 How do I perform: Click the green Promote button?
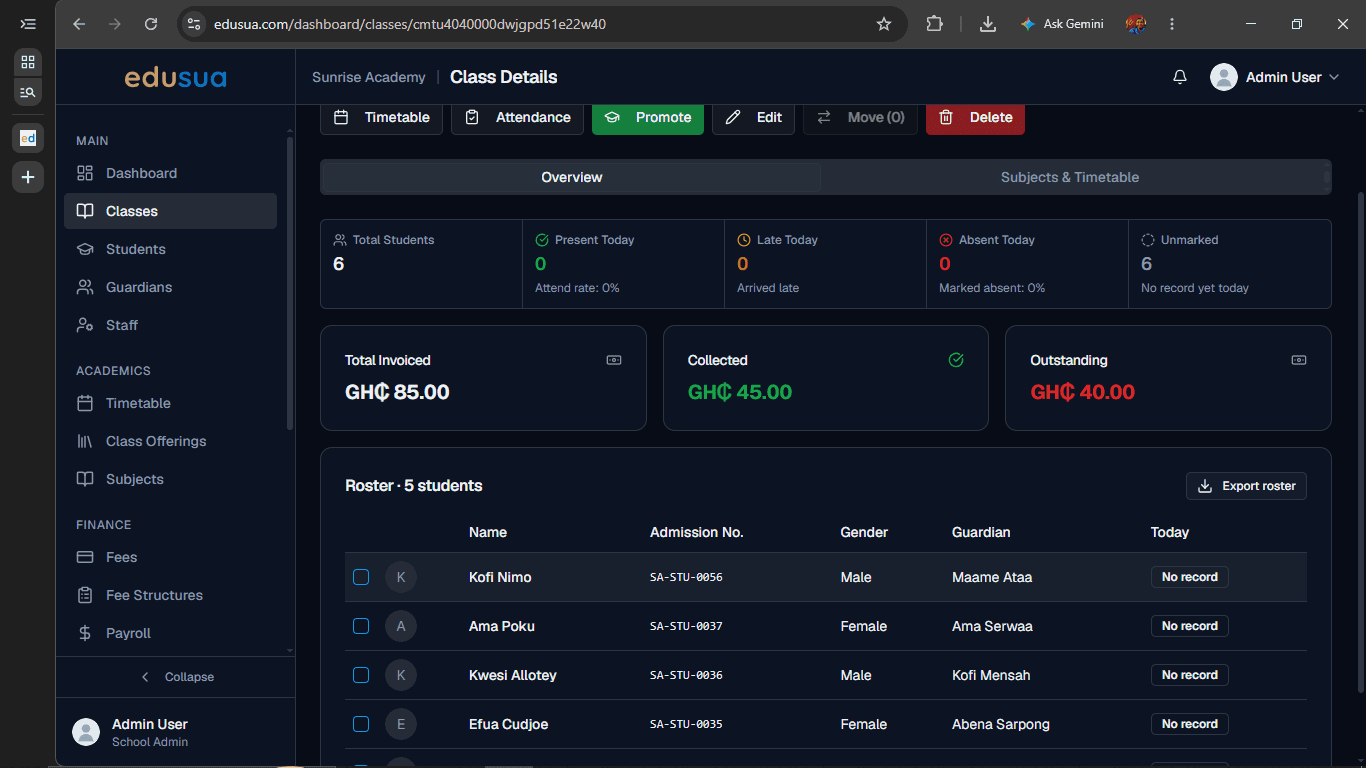click(x=648, y=117)
